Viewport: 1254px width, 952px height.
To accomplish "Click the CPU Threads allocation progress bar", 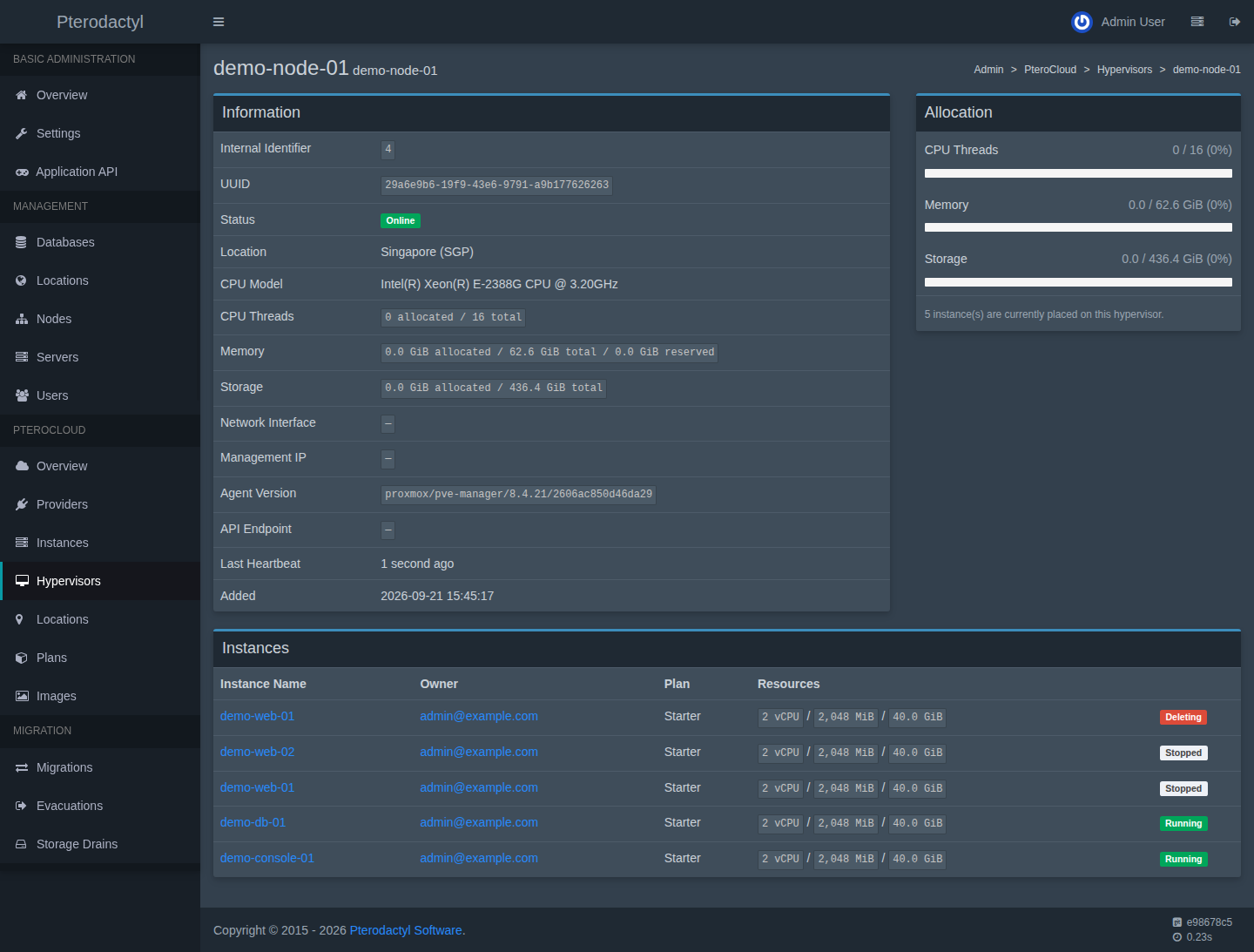I will tap(1078, 173).
